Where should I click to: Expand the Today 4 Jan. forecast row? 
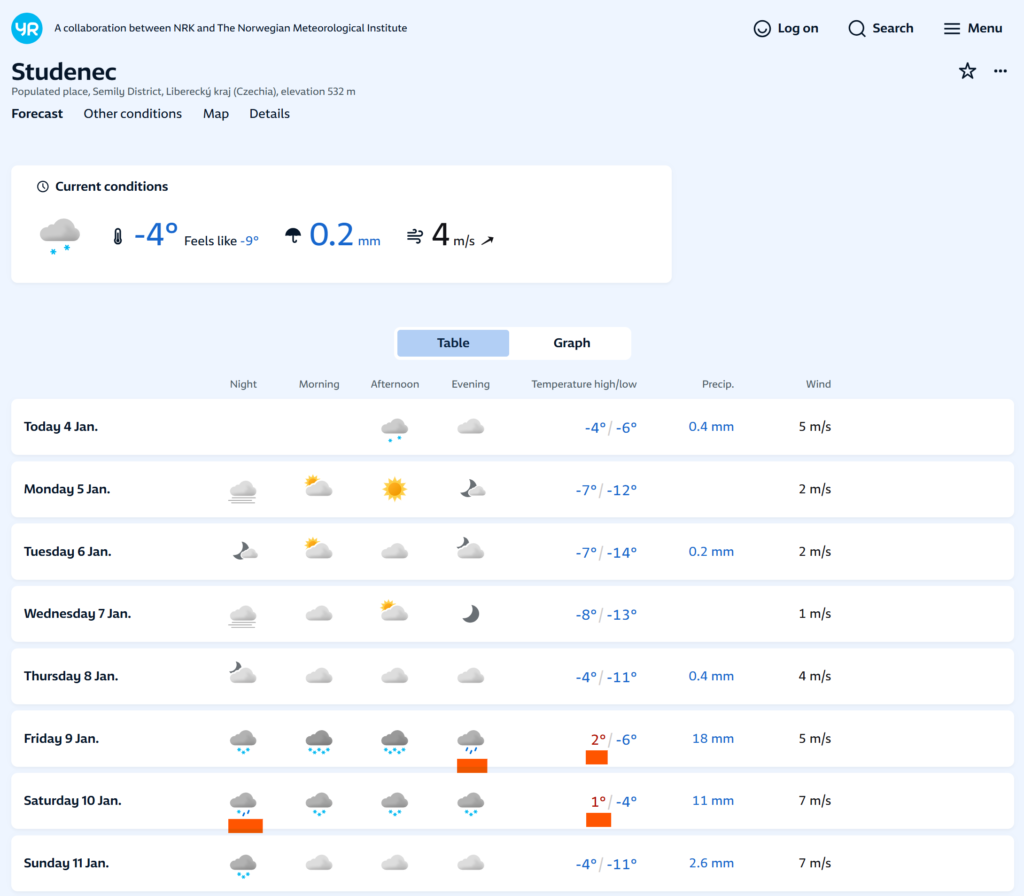pyautogui.click(x=61, y=427)
